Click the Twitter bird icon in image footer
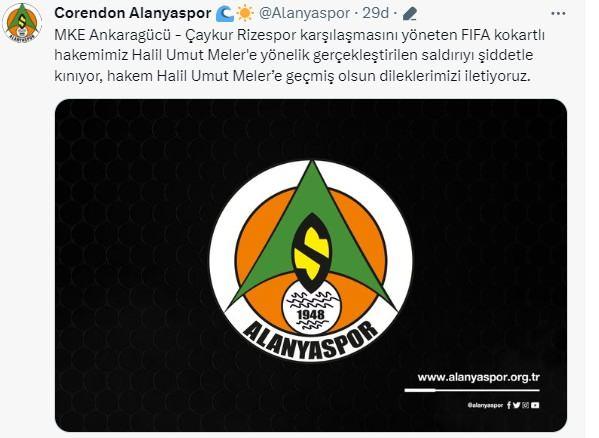The image size is (599, 438). tap(516, 405)
